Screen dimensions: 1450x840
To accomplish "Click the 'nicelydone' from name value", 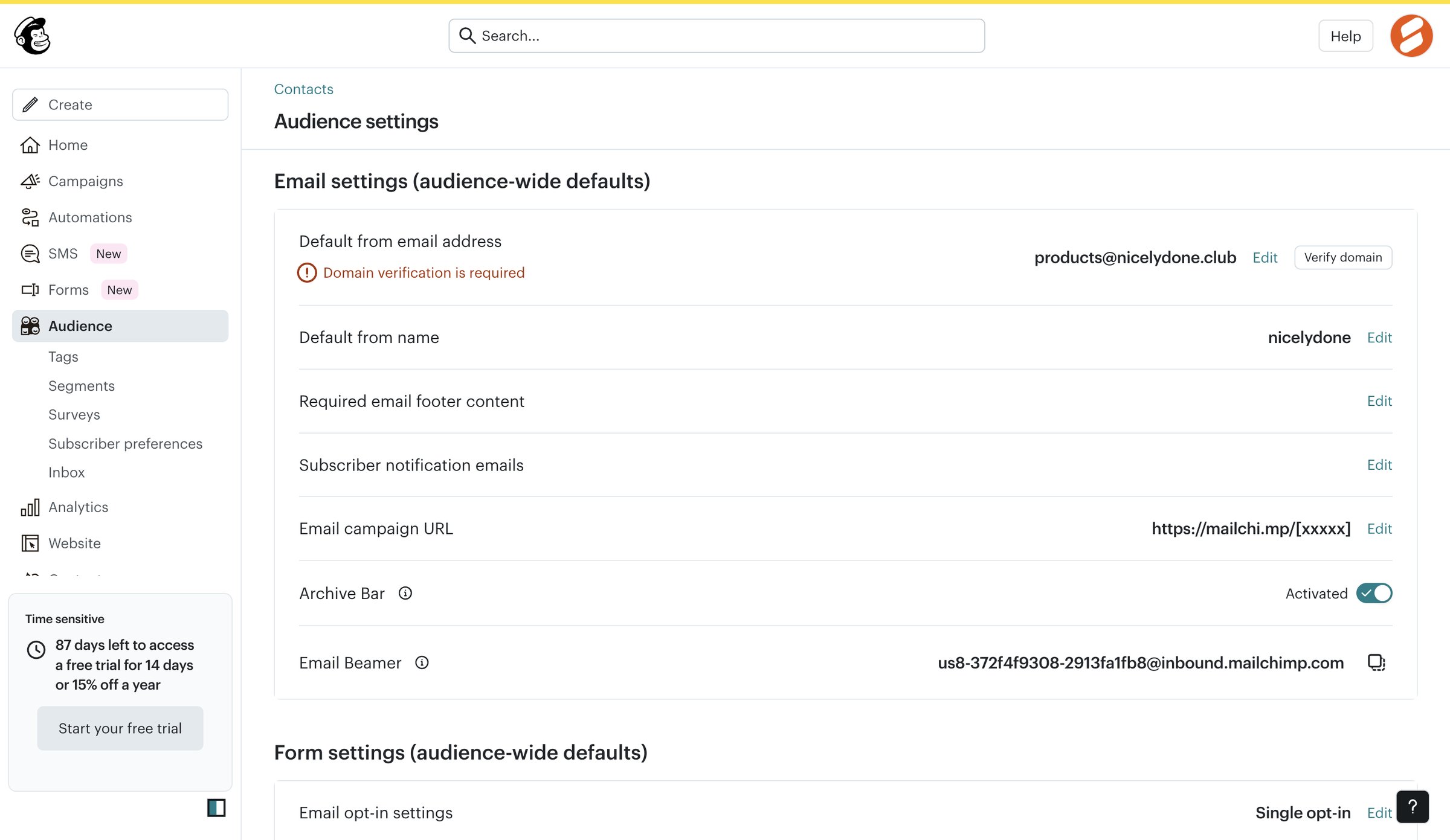I will pyautogui.click(x=1309, y=338).
